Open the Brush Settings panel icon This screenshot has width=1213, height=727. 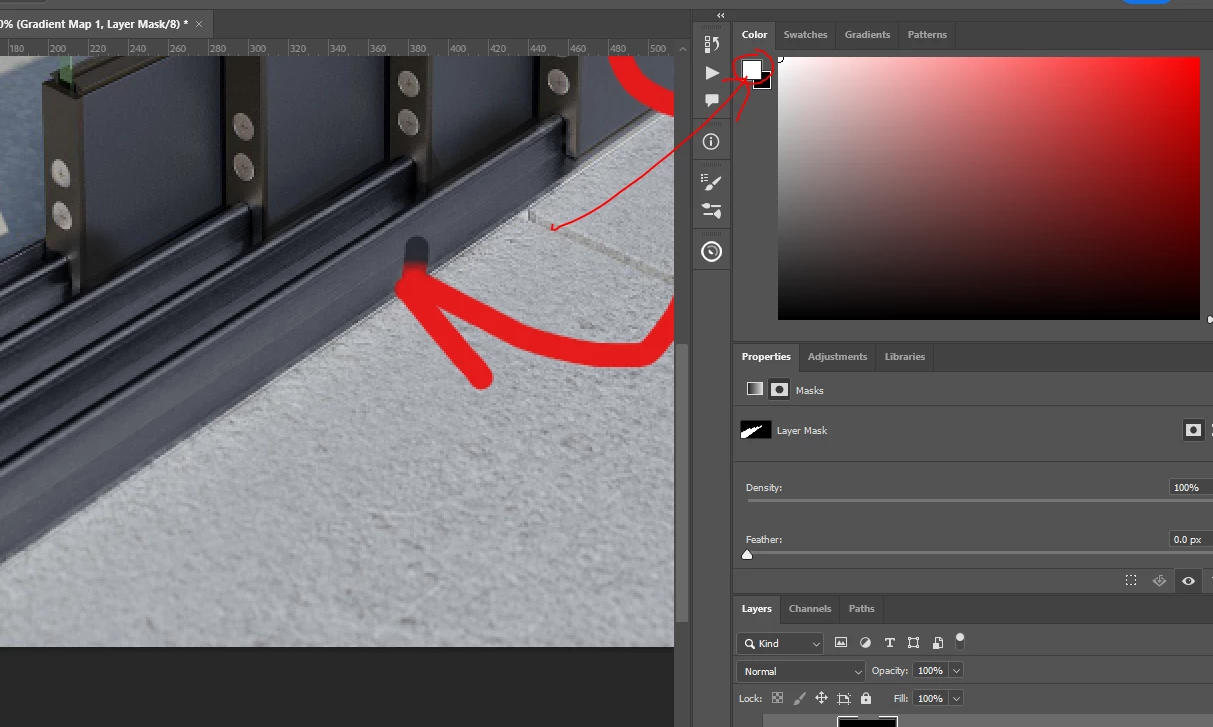click(x=712, y=210)
